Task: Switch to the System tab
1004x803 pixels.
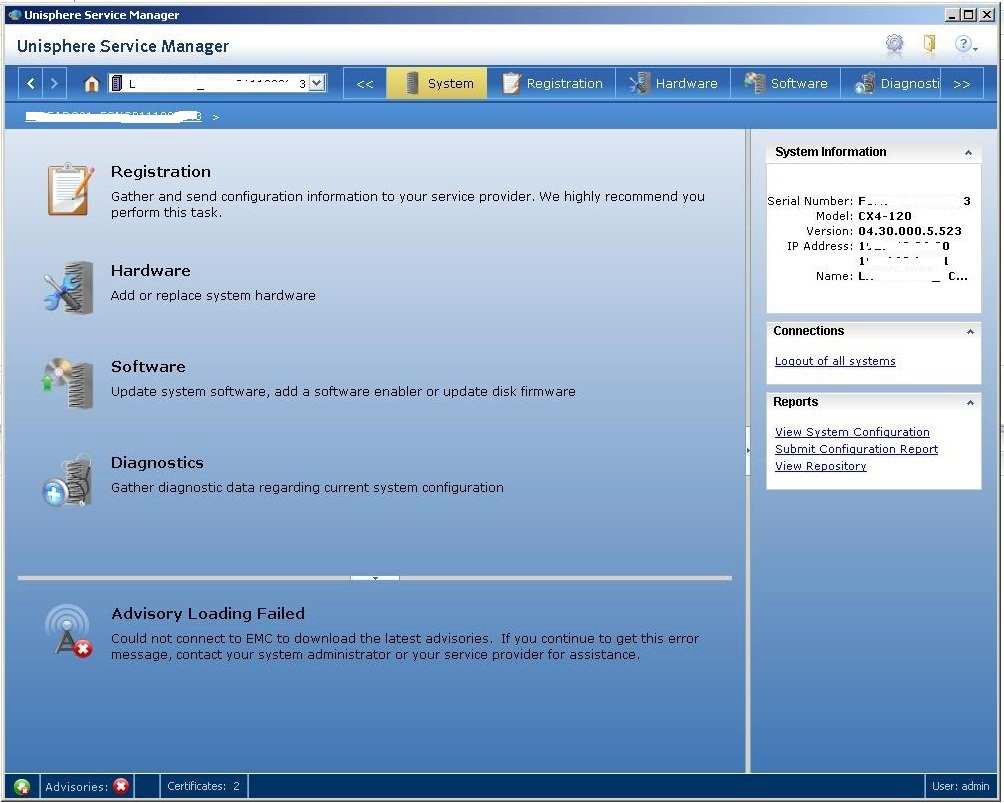Action: point(437,83)
